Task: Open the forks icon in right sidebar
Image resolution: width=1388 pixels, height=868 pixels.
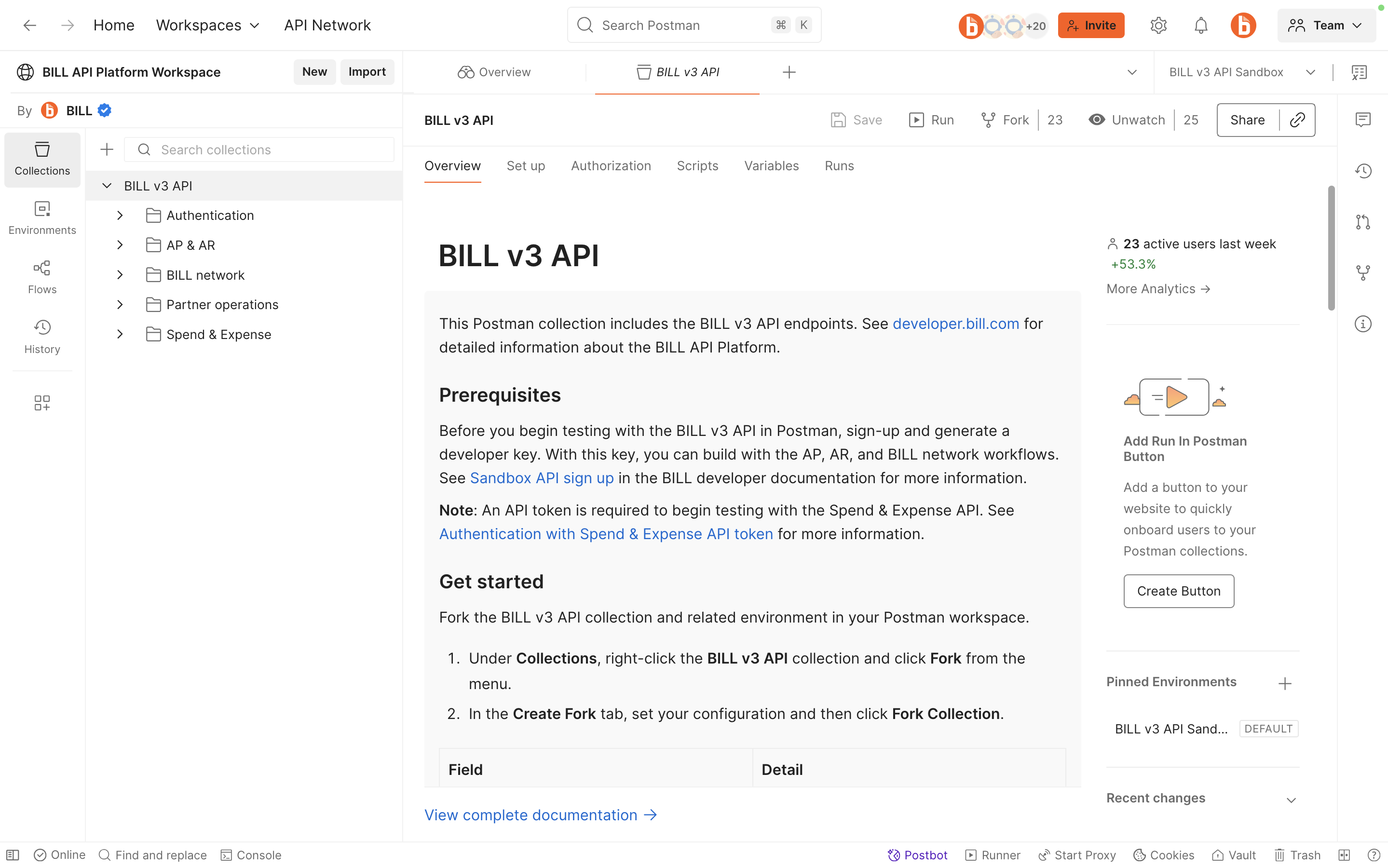Action: click(1363, 272)
